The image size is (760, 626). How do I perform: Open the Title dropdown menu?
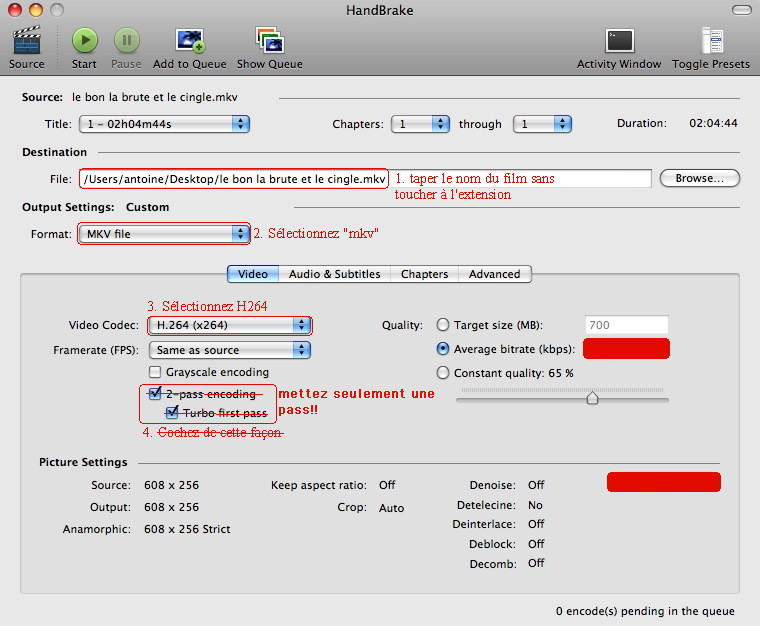point(164,124)
